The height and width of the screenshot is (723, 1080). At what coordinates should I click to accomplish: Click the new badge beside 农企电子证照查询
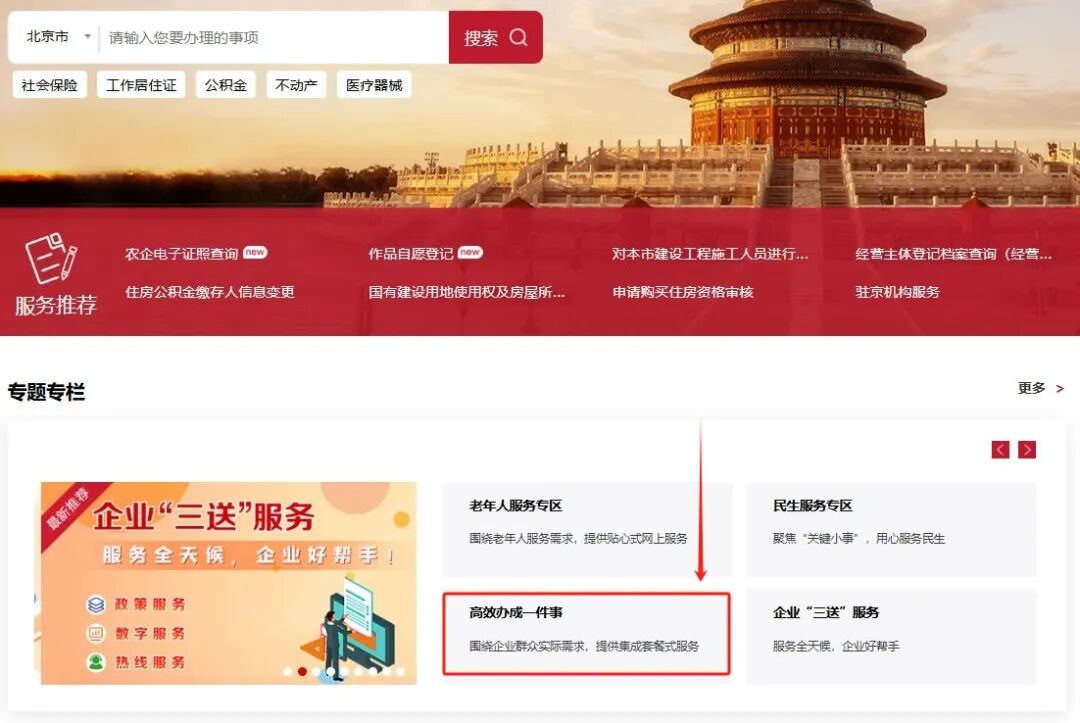(x=255, y=253)
